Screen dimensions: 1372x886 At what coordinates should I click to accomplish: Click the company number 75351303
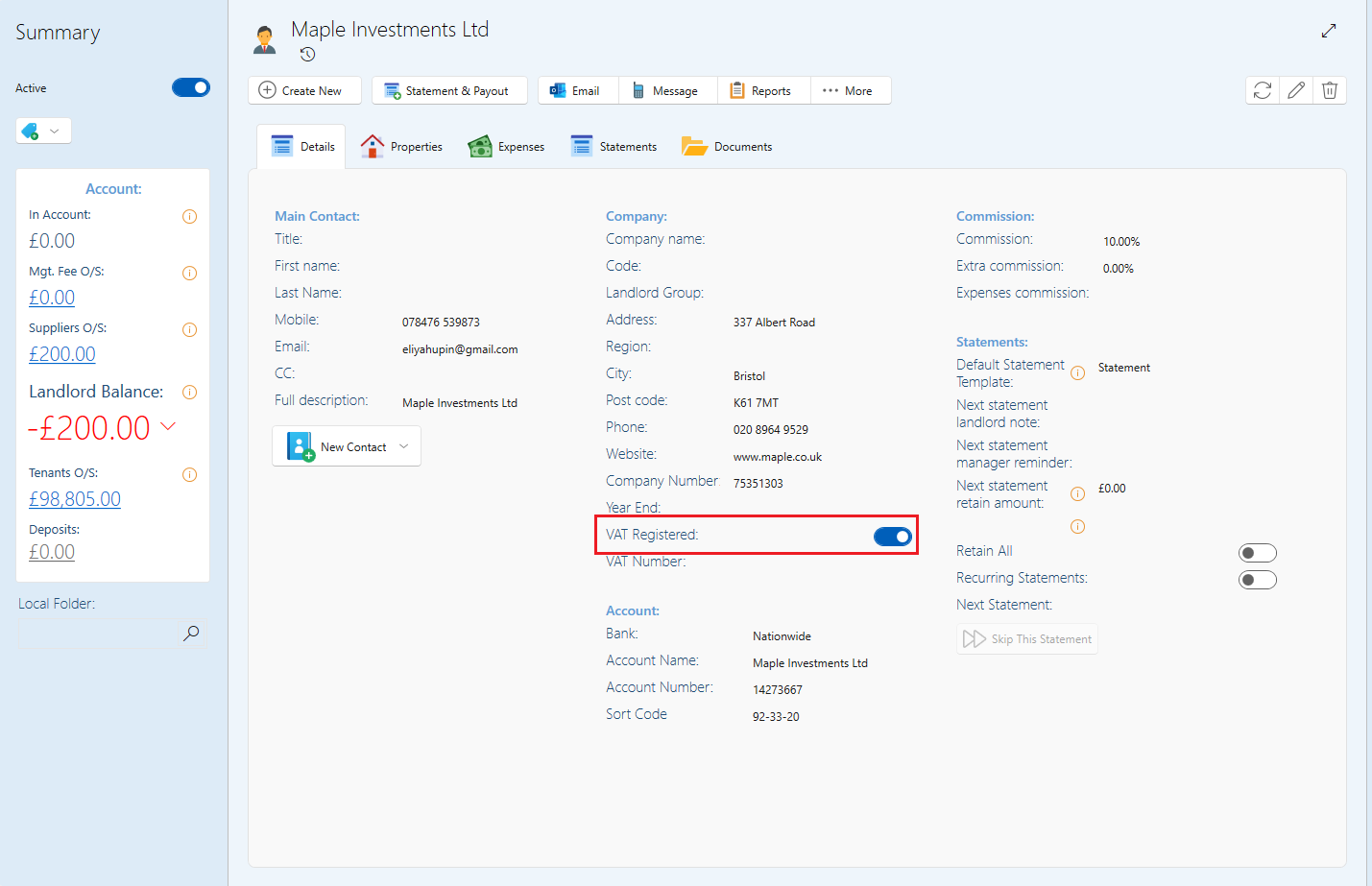[758, 484]
